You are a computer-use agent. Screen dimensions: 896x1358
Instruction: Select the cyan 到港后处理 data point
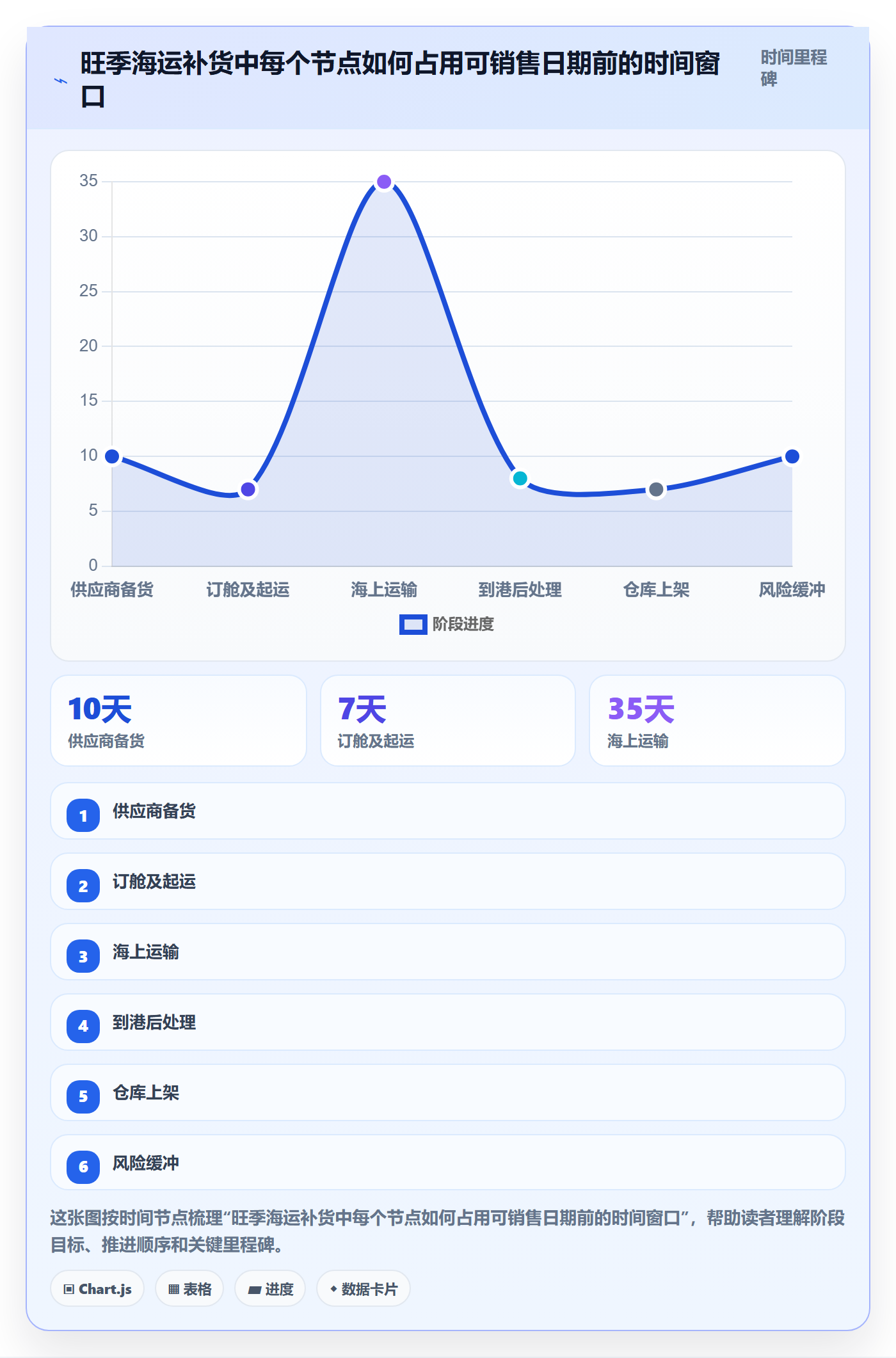point(520,478)
